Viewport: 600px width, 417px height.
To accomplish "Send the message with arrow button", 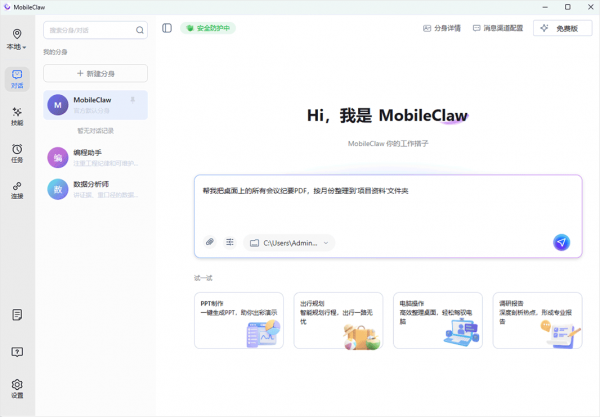I will click(561, 242).
